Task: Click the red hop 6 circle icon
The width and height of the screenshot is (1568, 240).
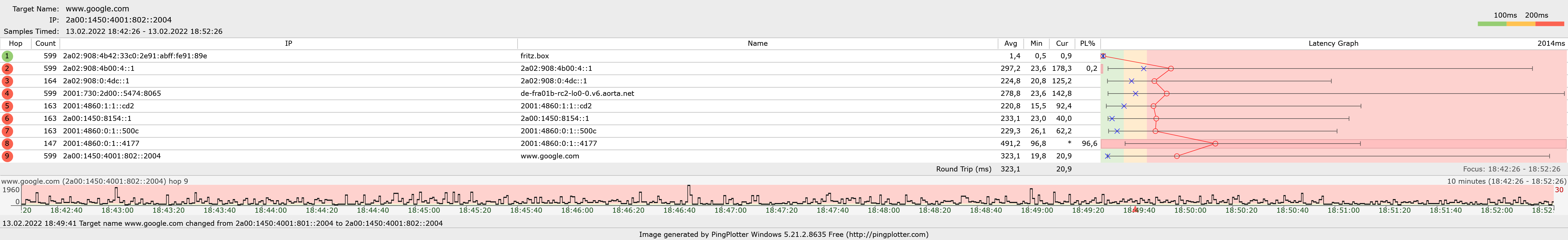Action: point(7,119)
